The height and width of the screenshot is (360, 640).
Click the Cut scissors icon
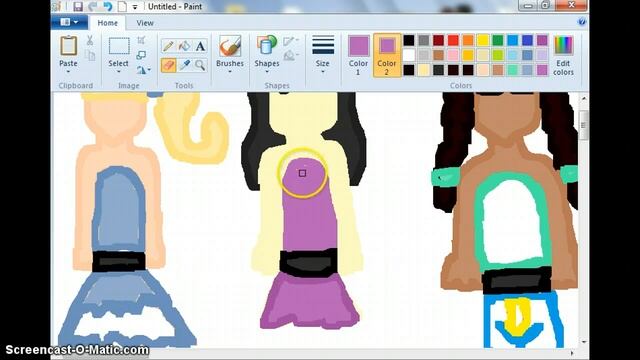pos(90,40)
